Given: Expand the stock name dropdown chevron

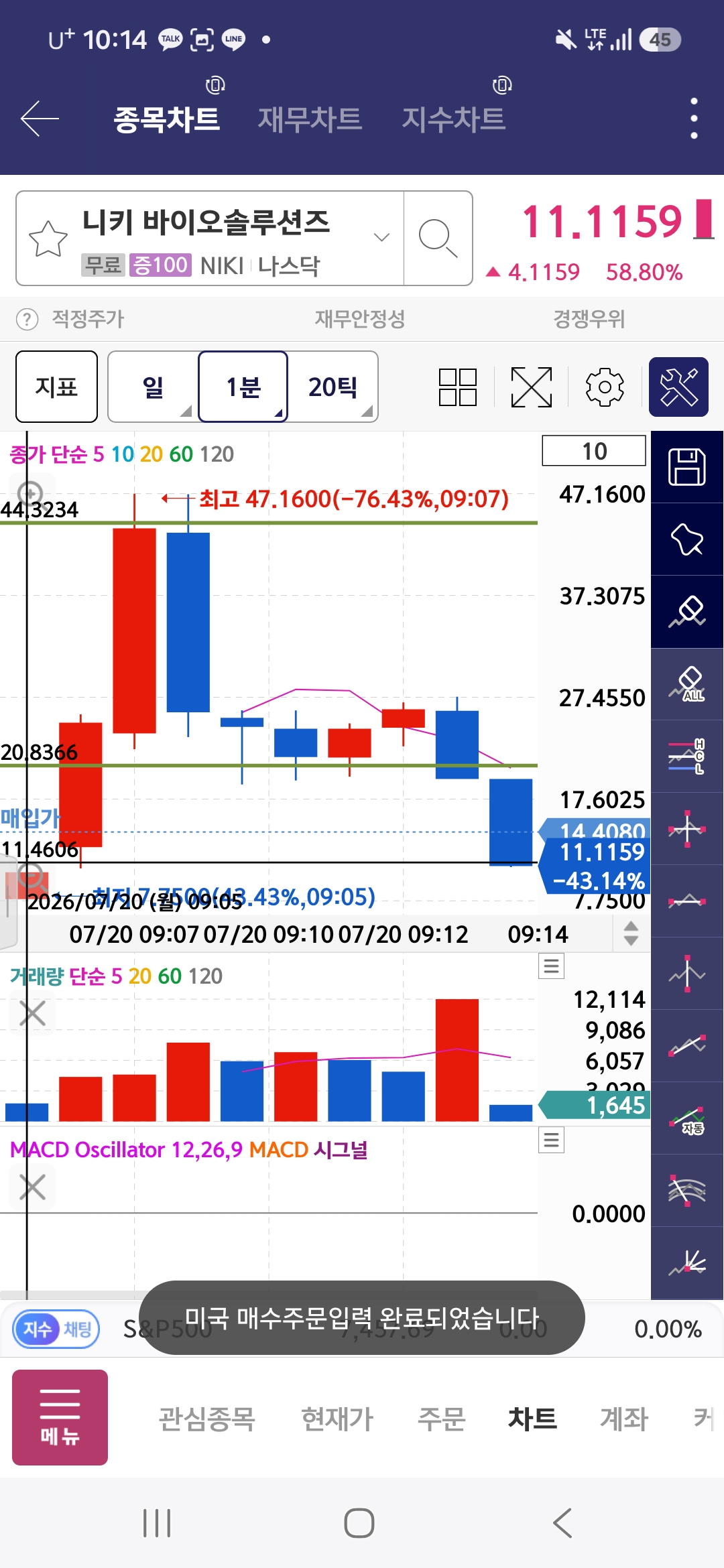Looking at the screenshot, I should point(381,237).
